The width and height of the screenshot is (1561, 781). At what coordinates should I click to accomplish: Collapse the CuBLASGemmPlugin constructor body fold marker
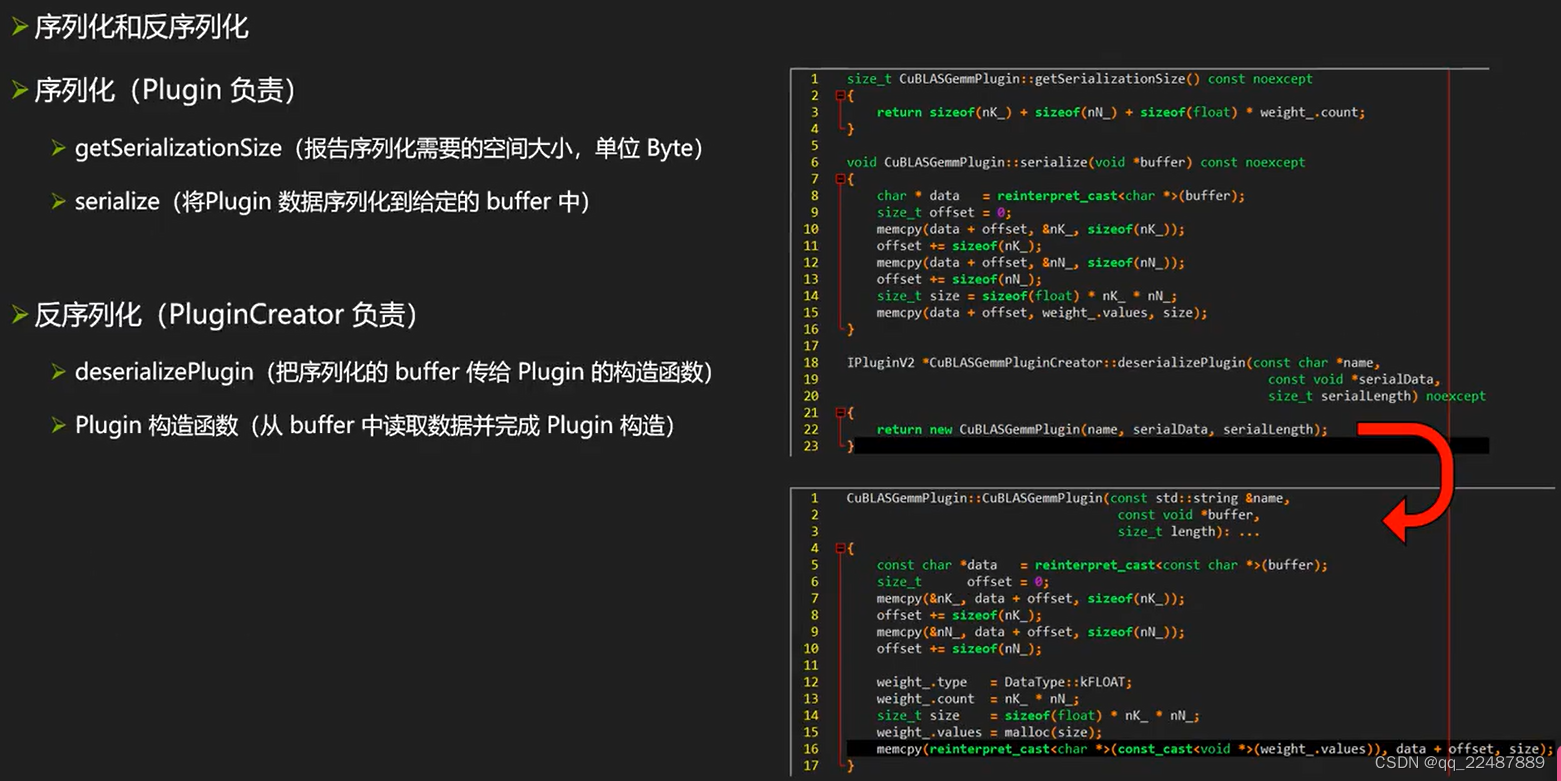click(x=841, y=548)
